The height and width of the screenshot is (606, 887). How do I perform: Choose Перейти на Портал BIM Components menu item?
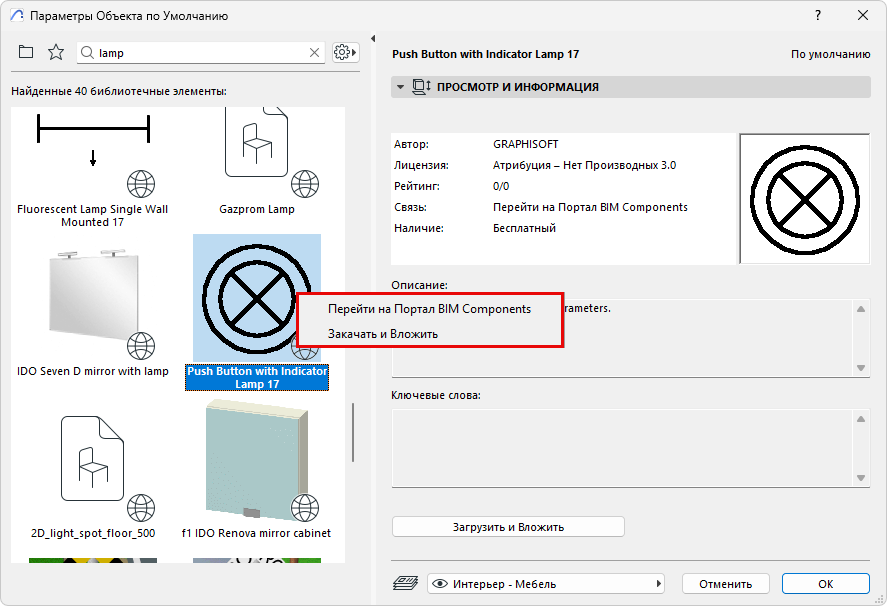coord(429,309)
